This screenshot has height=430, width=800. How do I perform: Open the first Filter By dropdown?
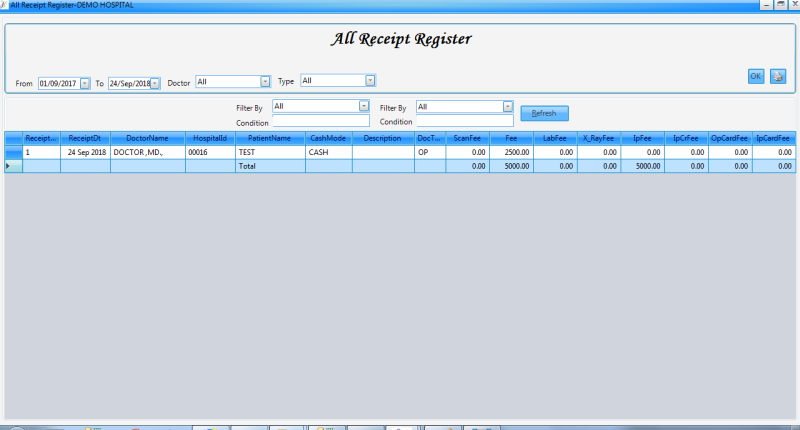pos(364,106)
